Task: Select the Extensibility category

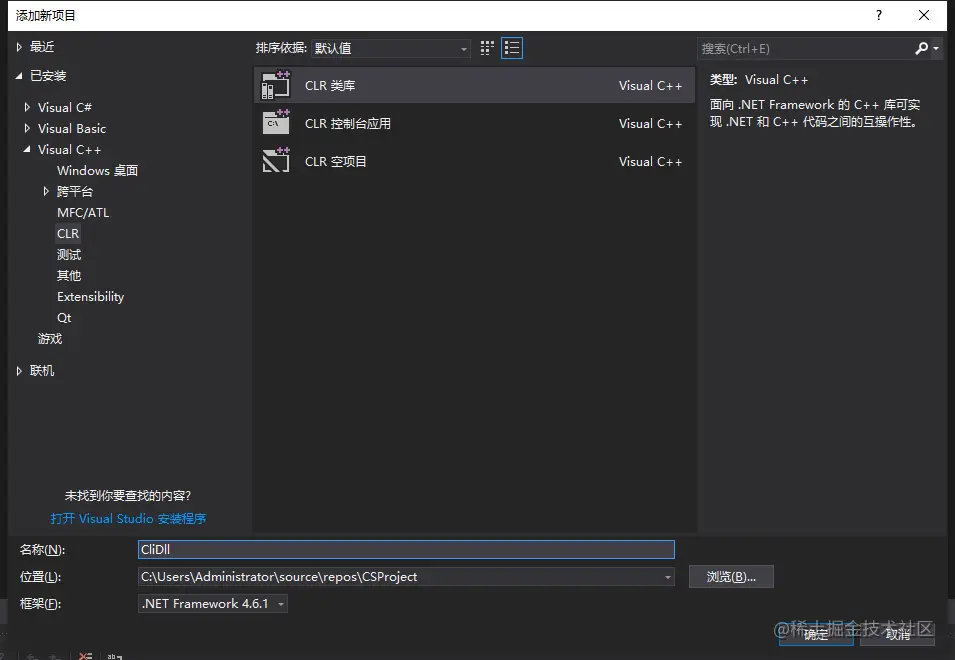Action: [x=90, y=297]
